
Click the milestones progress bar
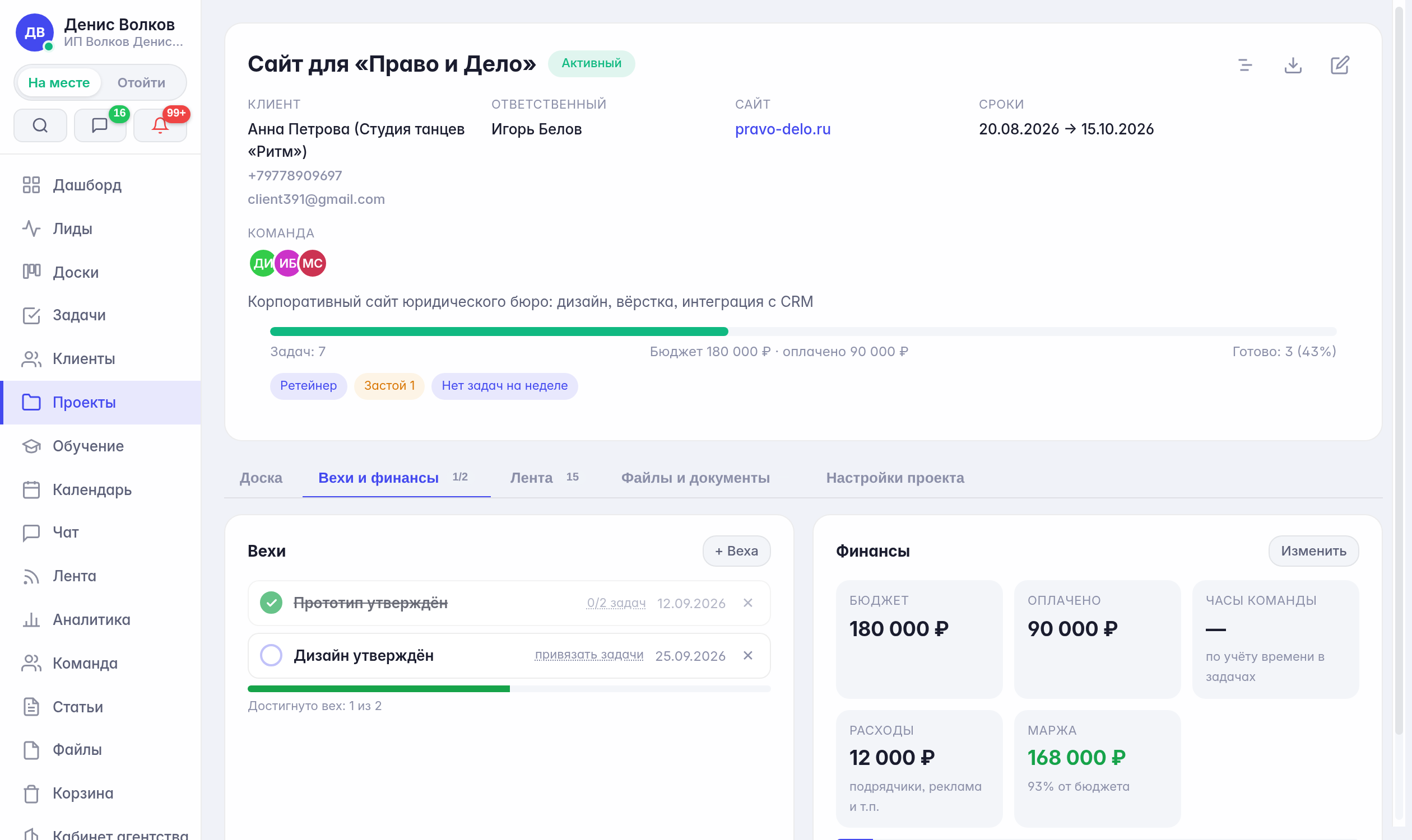tap(509, 689)
